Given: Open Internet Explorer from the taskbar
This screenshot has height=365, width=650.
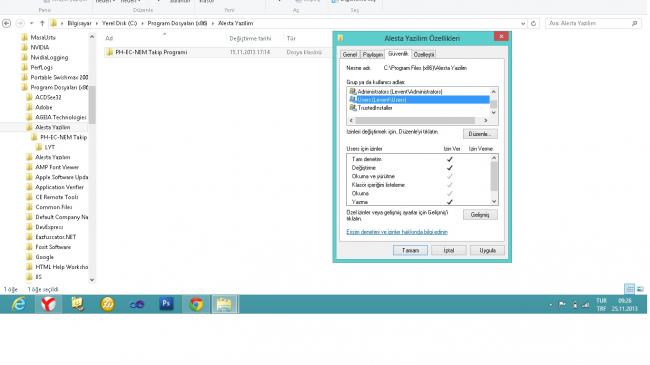Looking at the screenshot, I should point(18,304).
